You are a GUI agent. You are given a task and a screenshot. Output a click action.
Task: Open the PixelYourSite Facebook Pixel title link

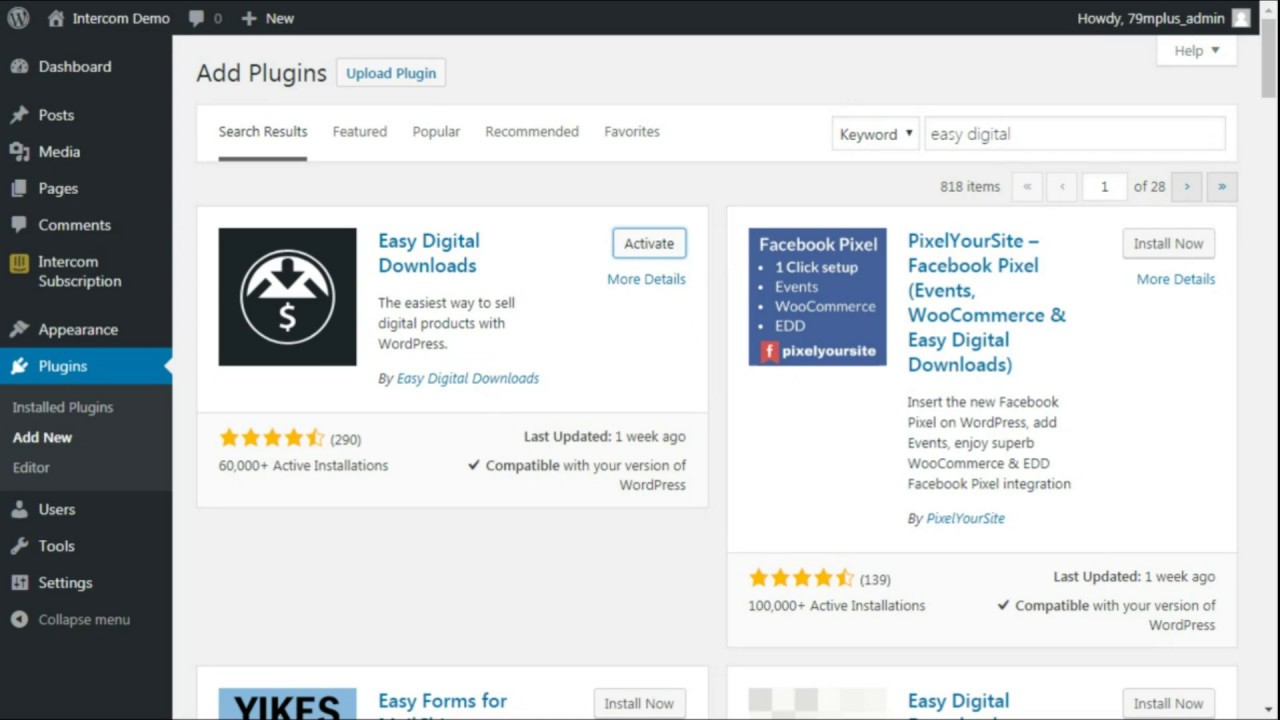[x=987, y=303]
